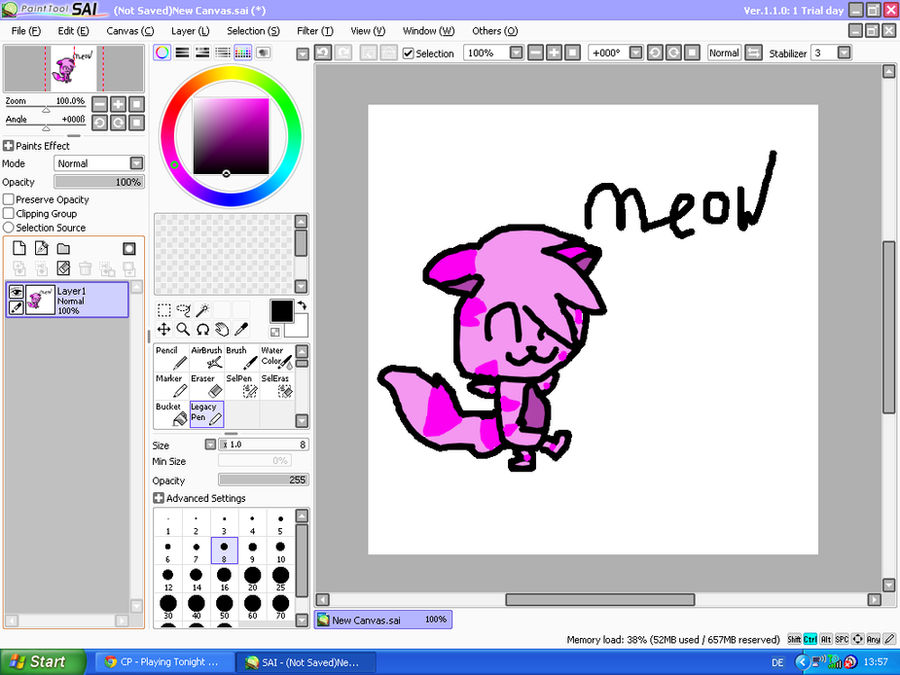Open the Layer menu

pyautogui.click(x=190, y=31)
